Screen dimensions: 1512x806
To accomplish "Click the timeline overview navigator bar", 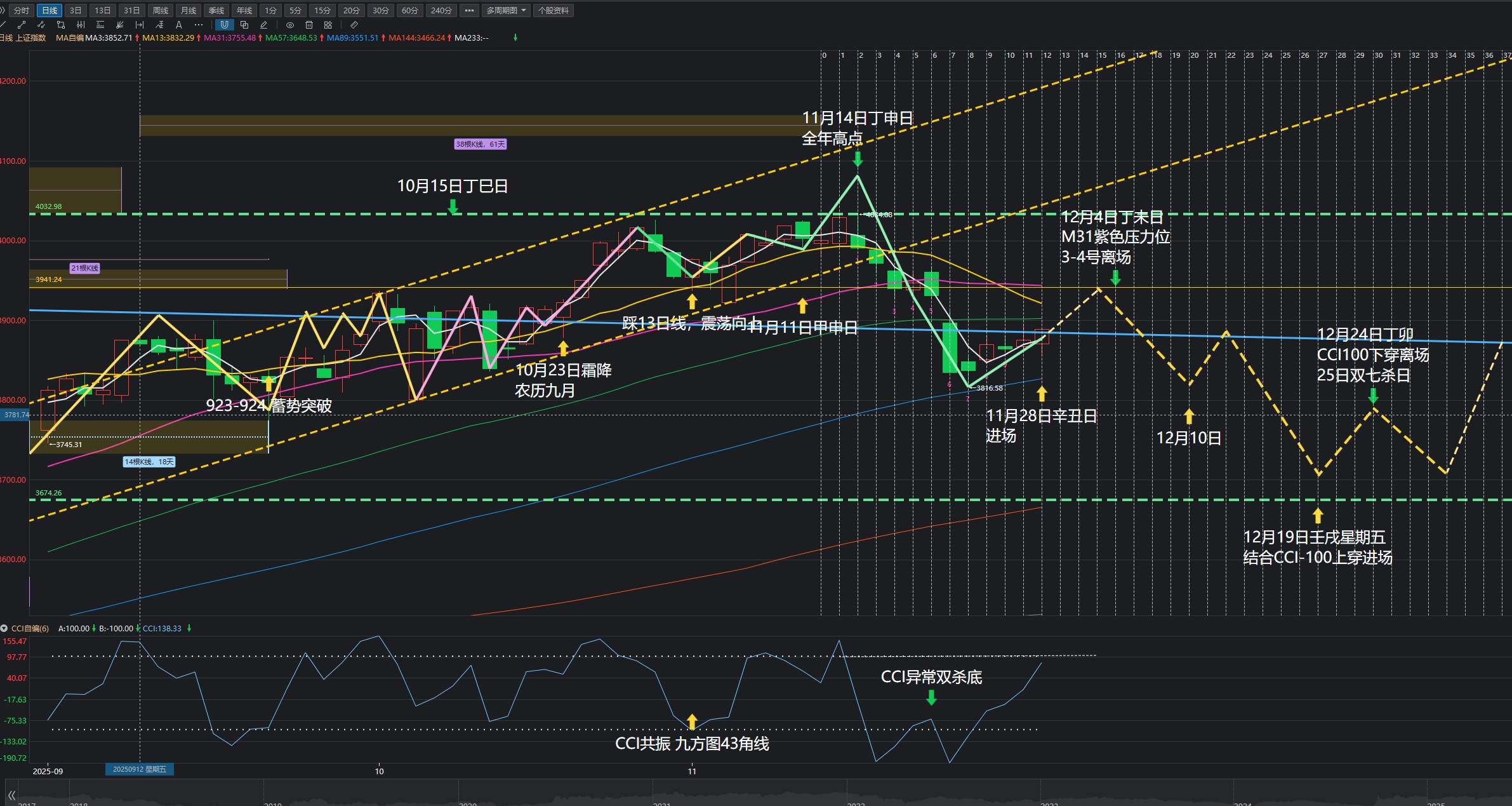I will coord(762,794).
